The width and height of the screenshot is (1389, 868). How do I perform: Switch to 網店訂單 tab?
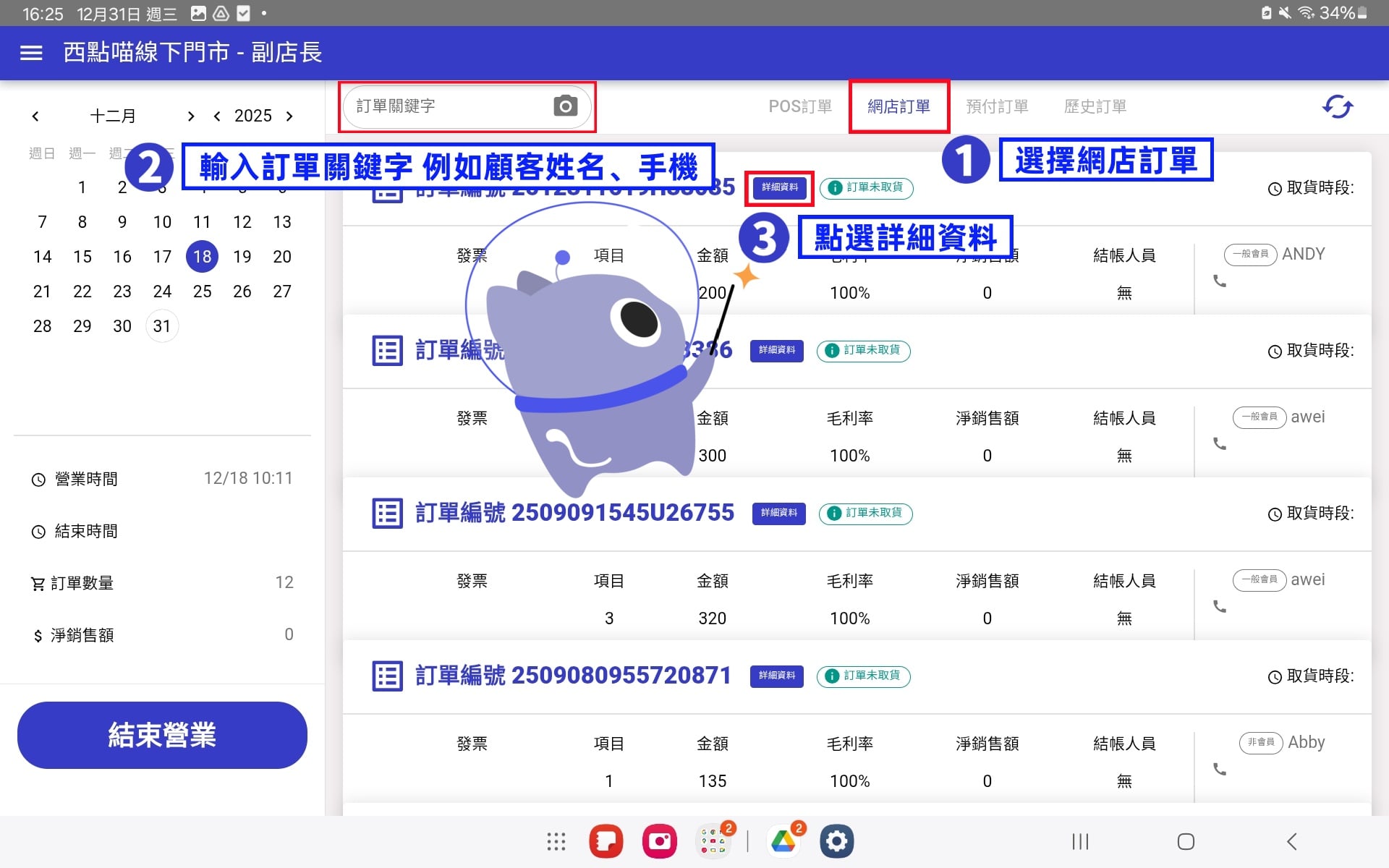pyautogui.click(x=899, y=106)
